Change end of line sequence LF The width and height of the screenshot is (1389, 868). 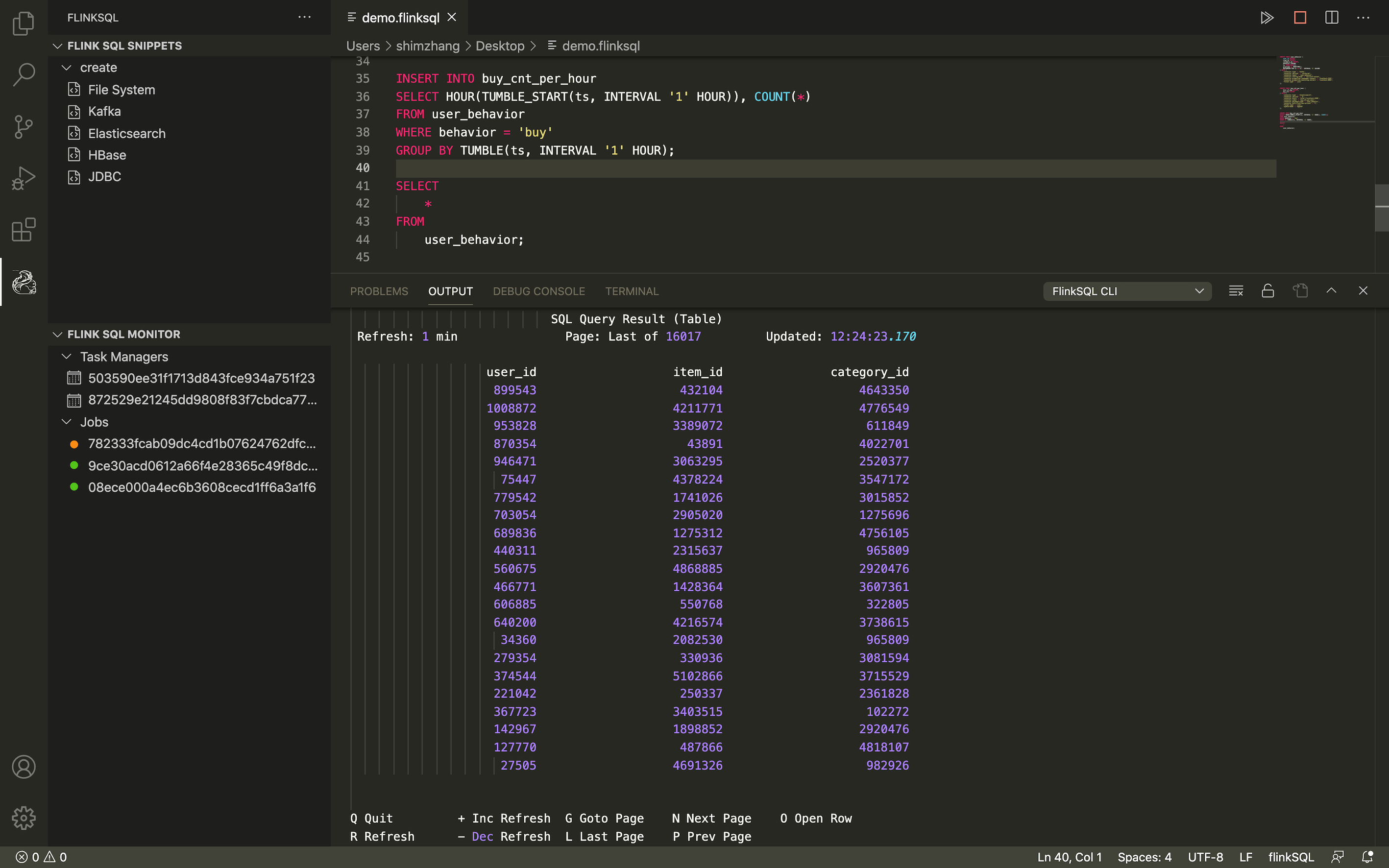[x=1245, y=857]
